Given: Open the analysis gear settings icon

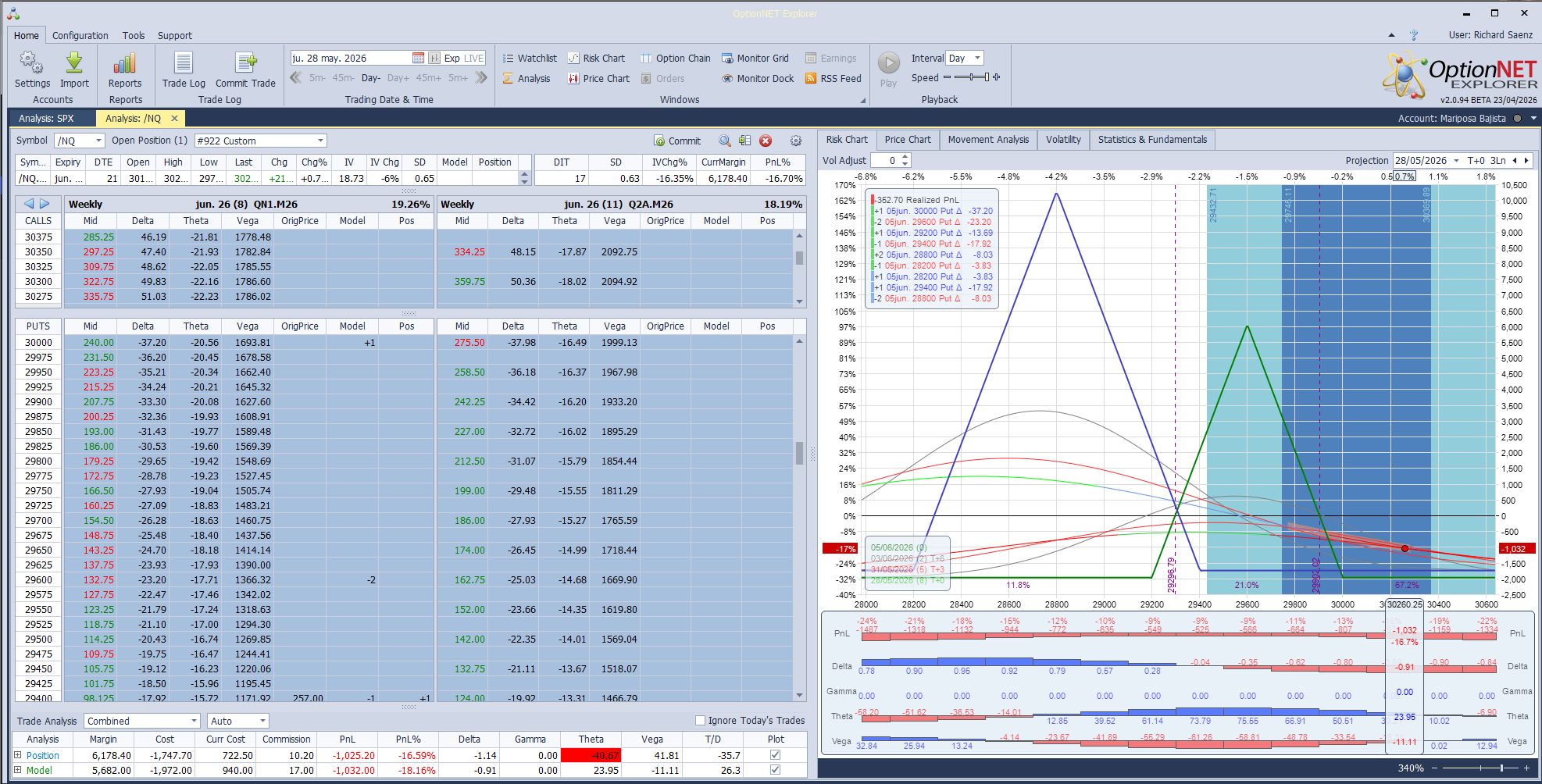Looking at the screenshot, I should pos(796,141).
